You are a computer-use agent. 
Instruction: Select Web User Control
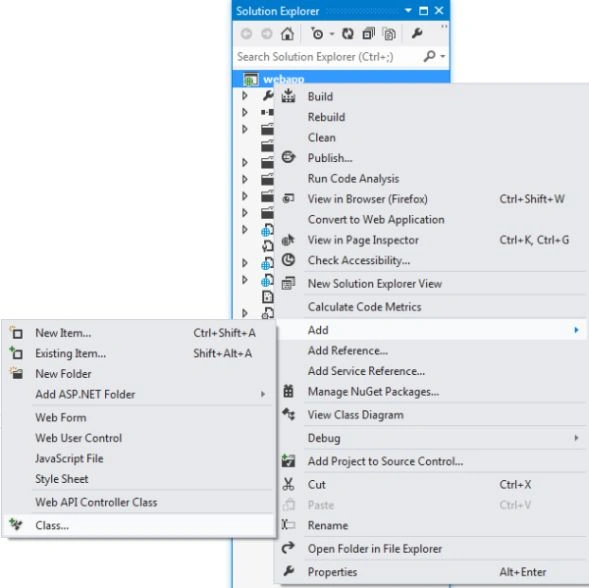(139, 438)
